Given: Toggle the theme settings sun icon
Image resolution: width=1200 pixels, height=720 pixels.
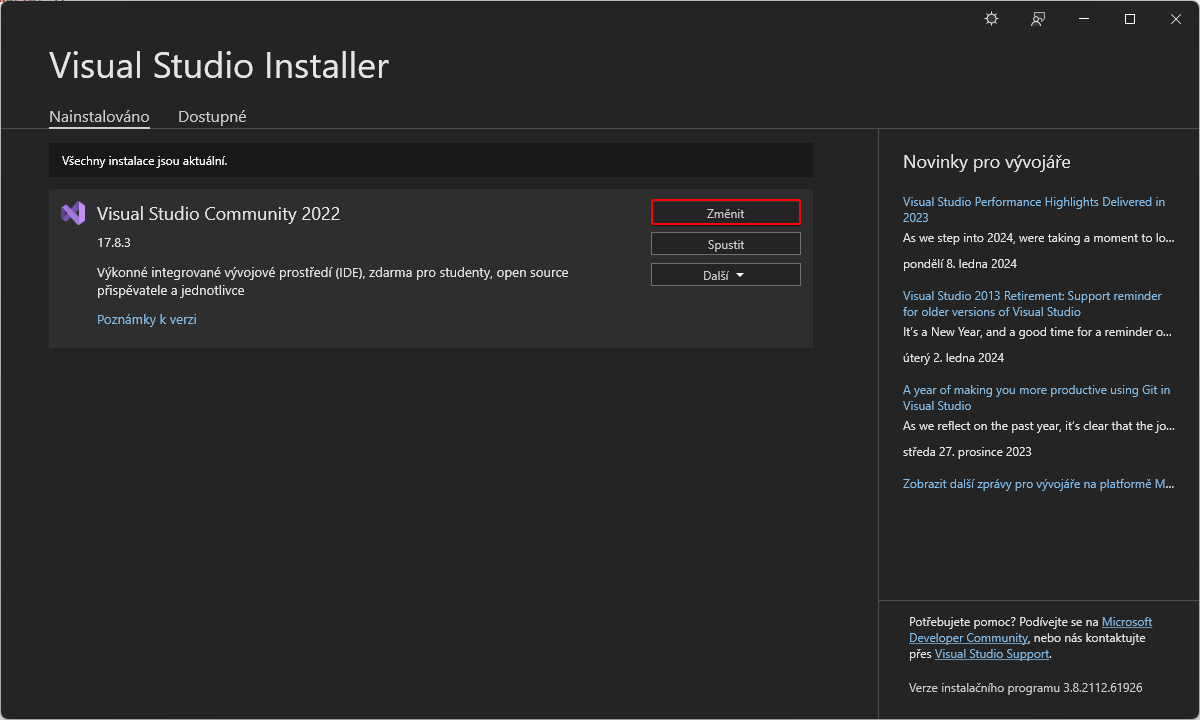Looking at the screenshot, I should pyautogui.click(x=991, y=19).
